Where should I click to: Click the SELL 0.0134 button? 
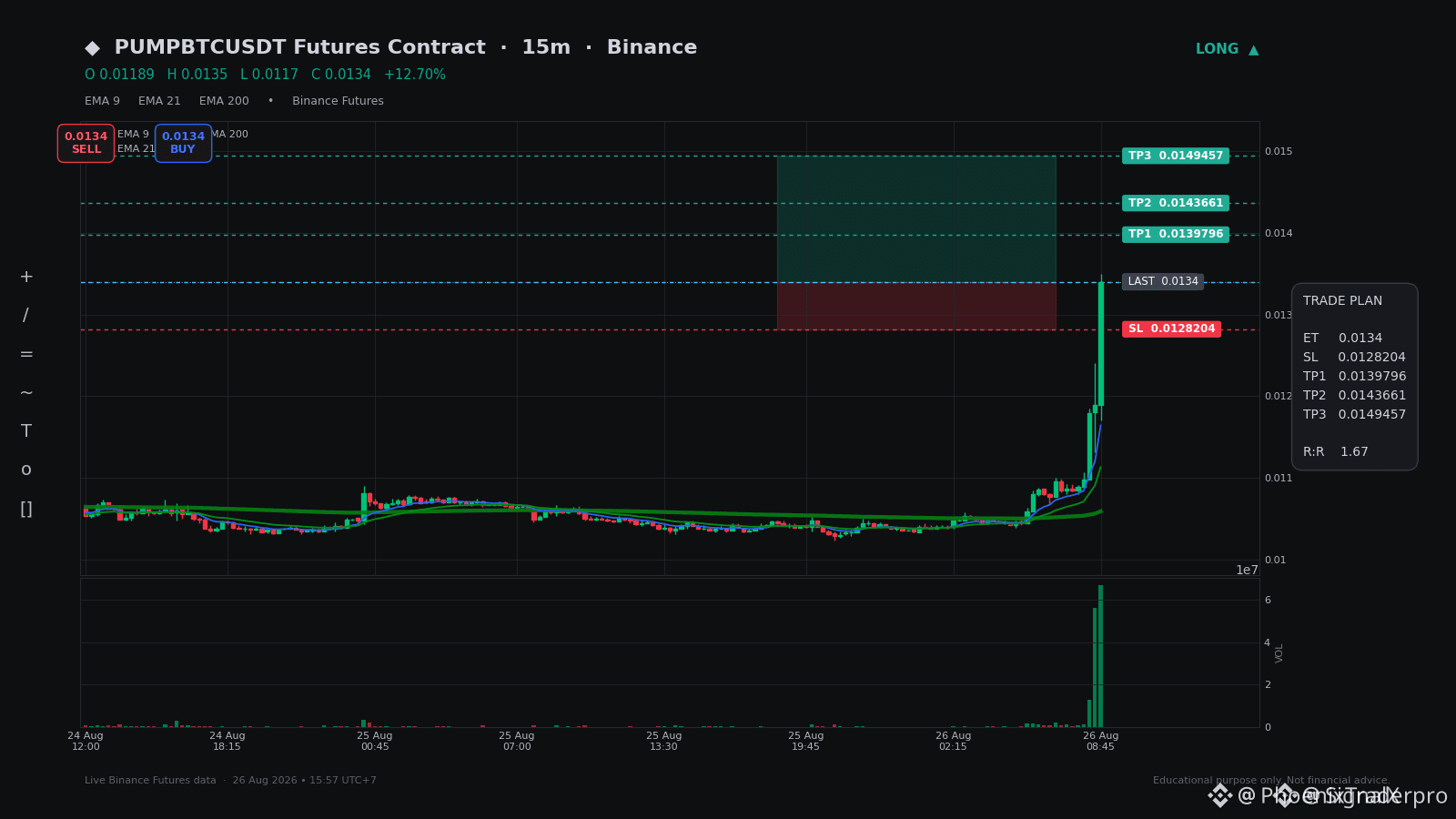(86, 143)
